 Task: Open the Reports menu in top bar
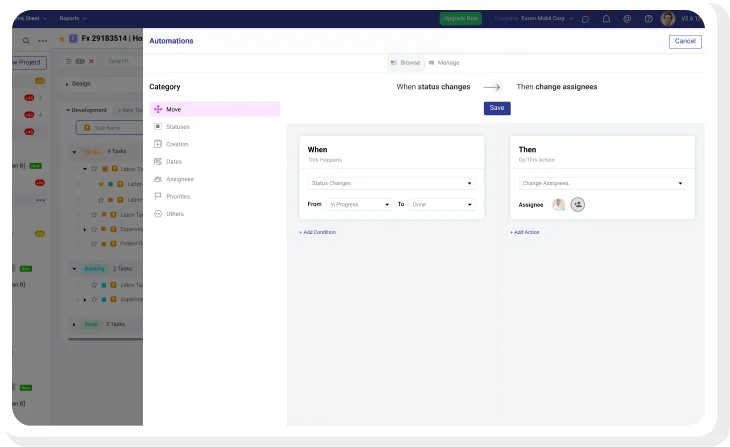coord(73,18)
